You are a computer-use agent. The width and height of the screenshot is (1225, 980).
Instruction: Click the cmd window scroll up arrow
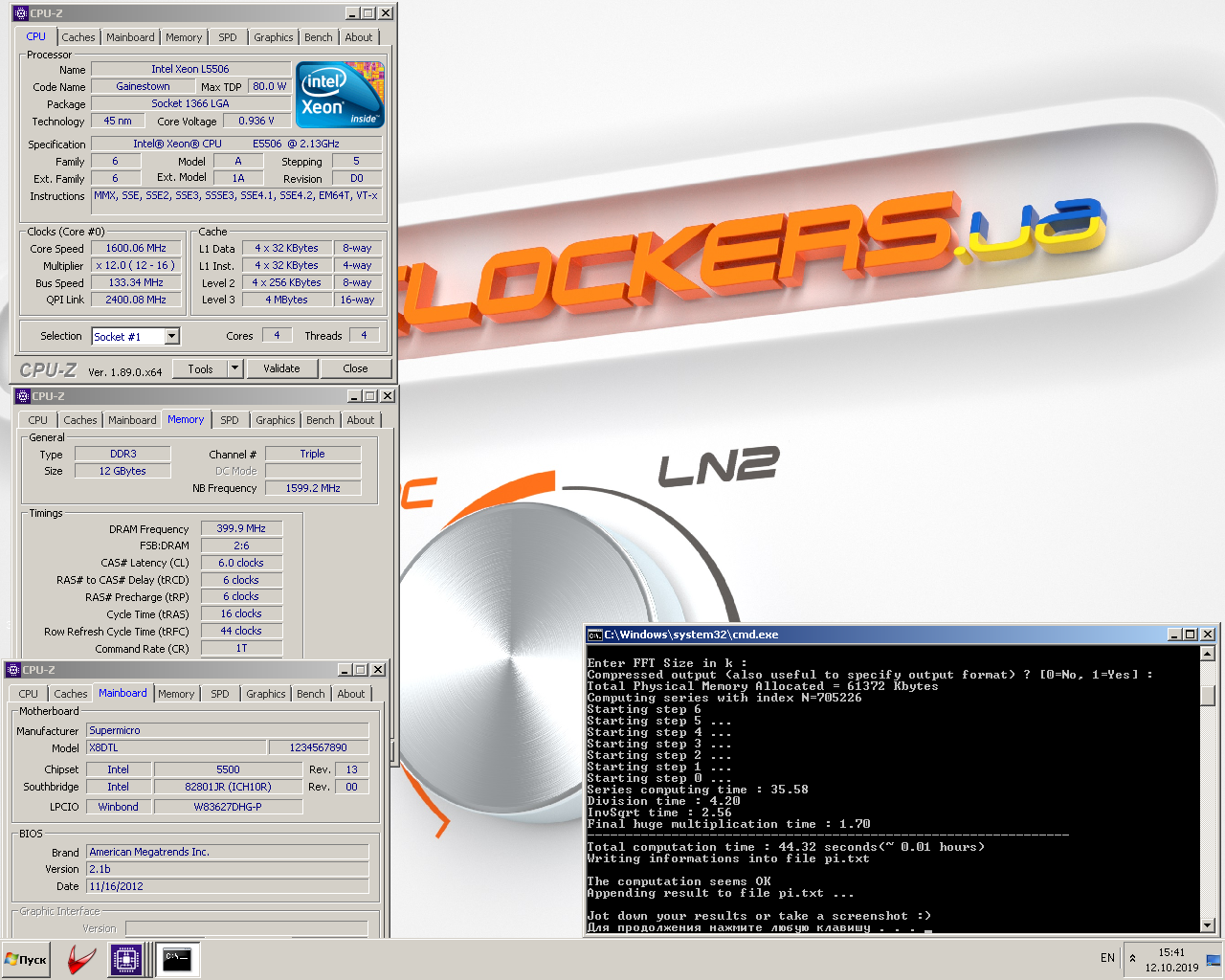(1208, 654)
